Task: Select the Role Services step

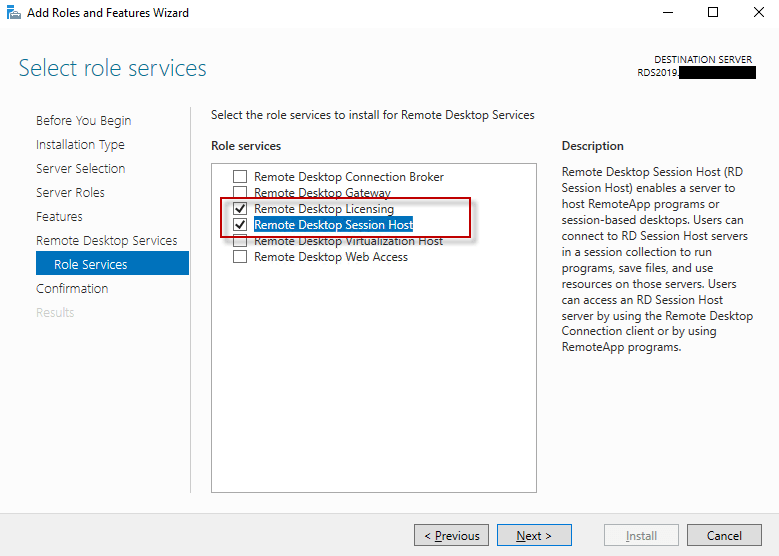Action: coord(112,263)
